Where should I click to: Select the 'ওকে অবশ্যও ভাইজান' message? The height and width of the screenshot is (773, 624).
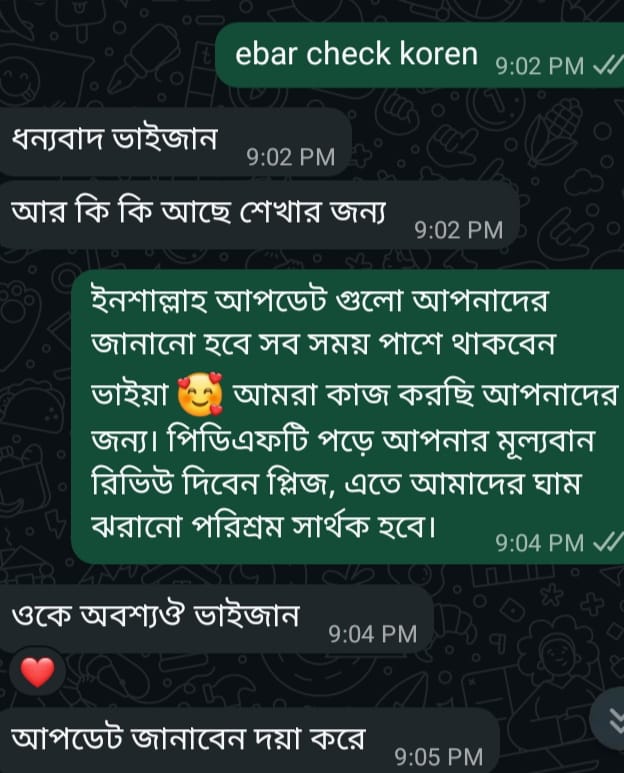[216, 619]
